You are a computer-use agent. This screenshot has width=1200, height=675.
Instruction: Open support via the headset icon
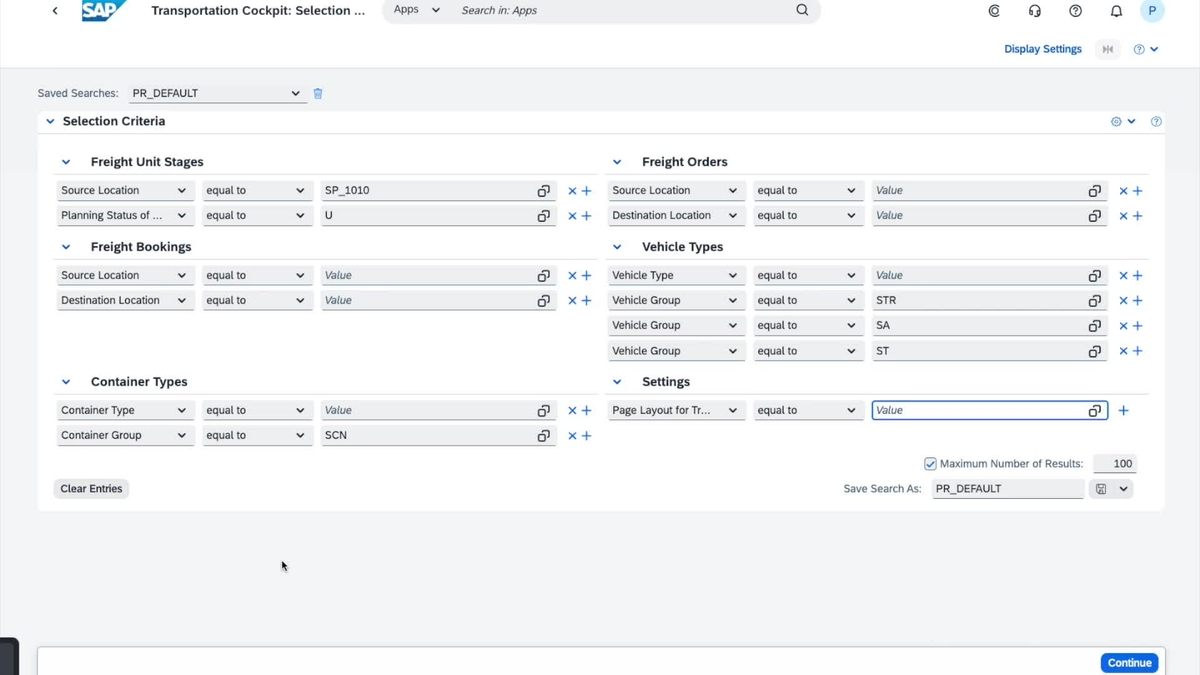1034,11
